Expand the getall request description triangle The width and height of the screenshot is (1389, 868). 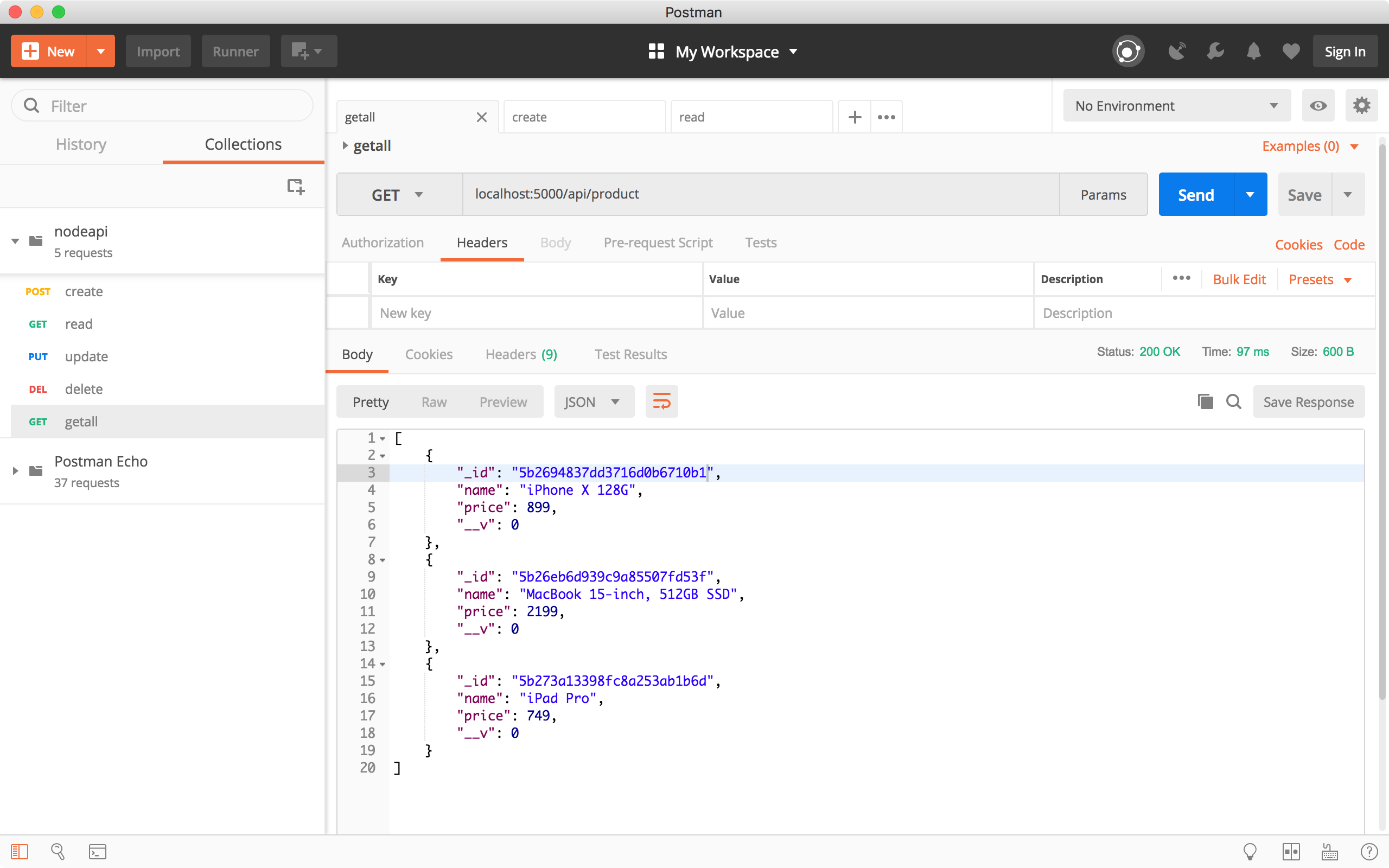[x=346, y=146]
